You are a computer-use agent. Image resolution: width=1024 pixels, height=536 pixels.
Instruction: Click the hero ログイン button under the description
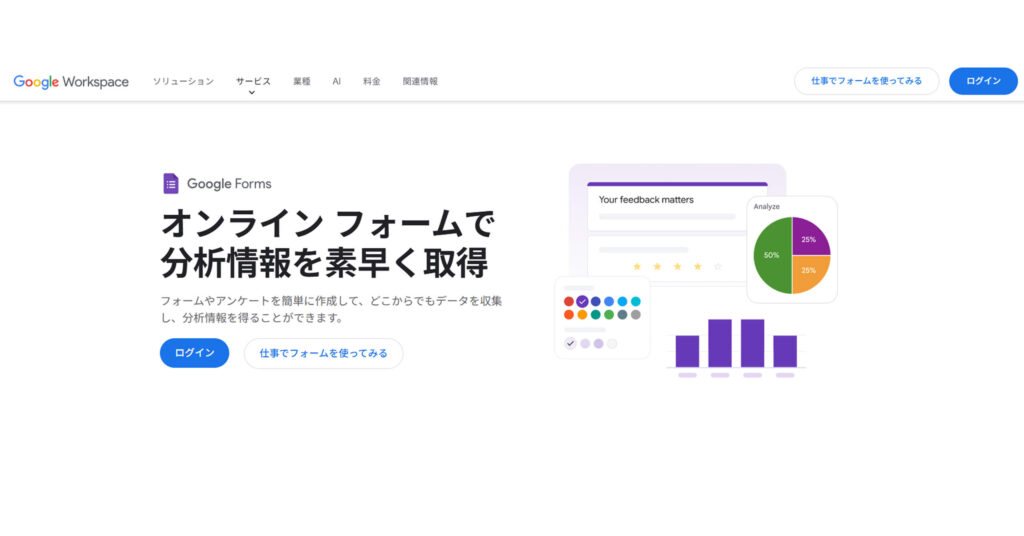tap(195, 353)
